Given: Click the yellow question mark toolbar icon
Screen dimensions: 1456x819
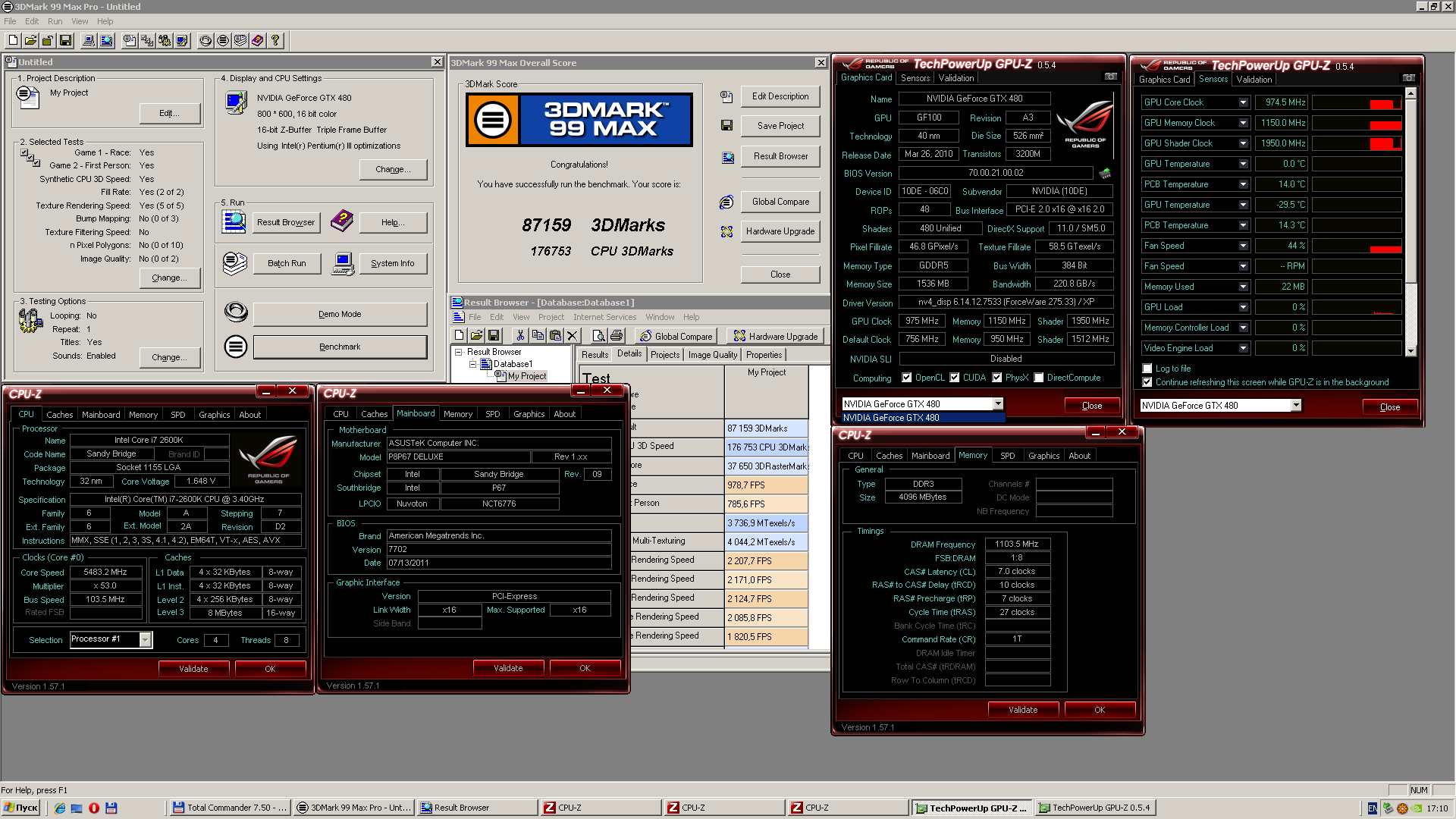Looking at the screenshot, I should pos(275,41).
